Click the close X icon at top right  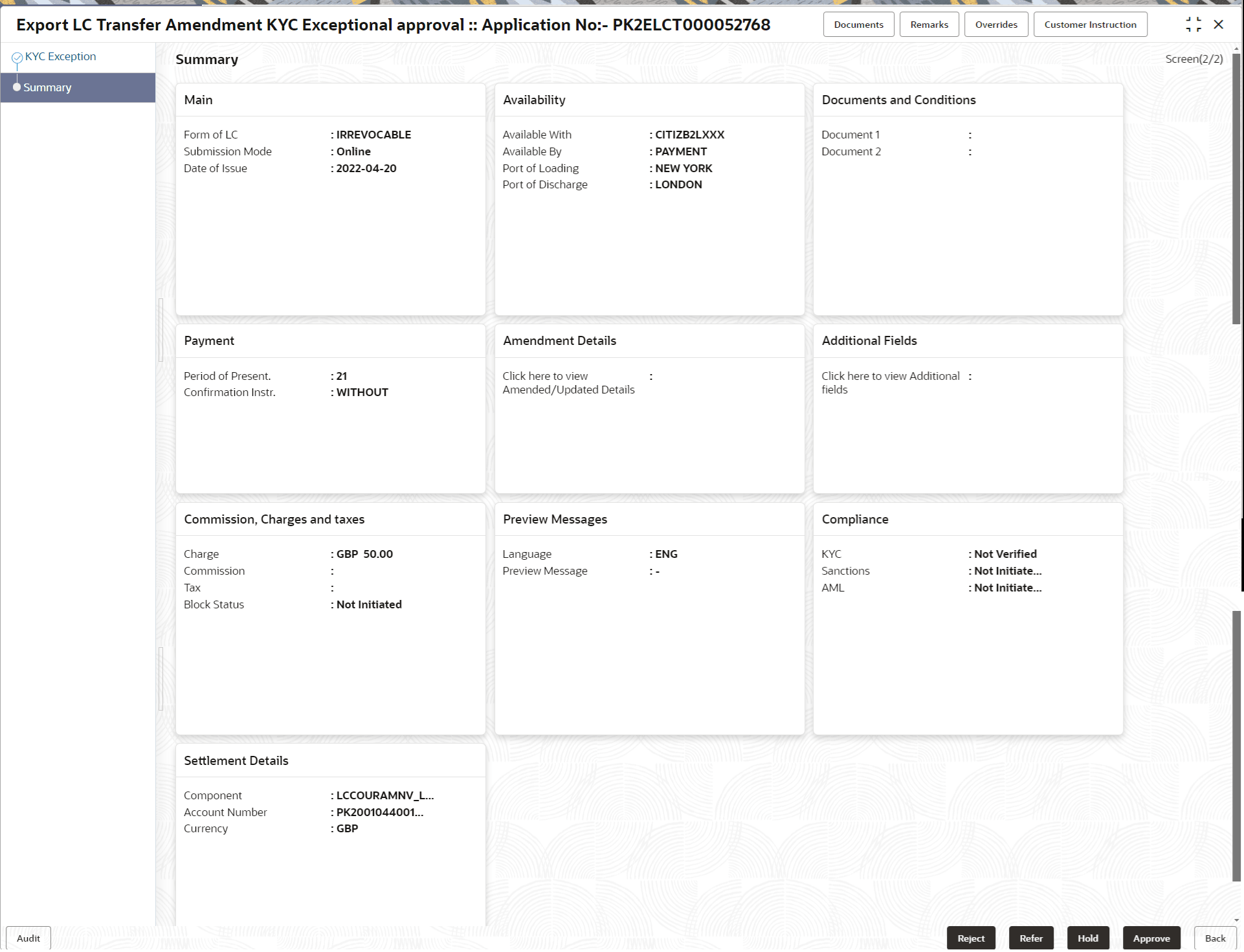(1219, 24)
